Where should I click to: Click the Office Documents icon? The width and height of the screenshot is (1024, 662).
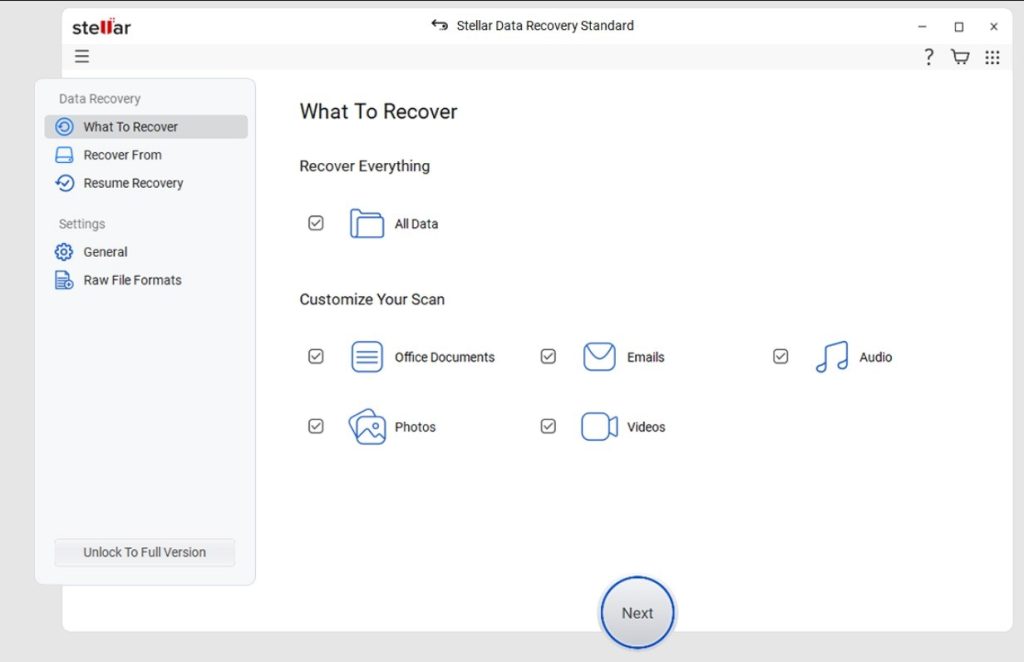point(367,357)
